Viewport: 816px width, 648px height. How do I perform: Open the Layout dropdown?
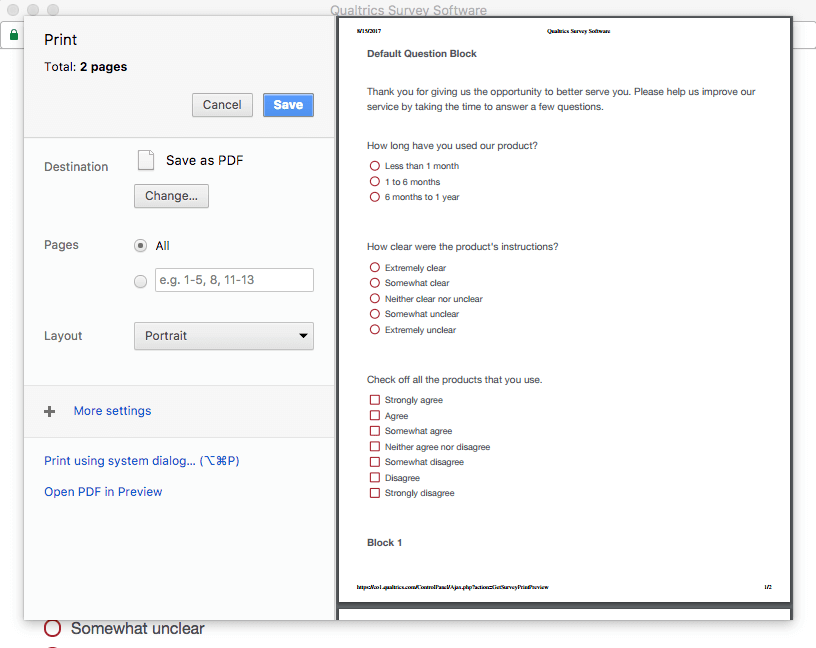pyautogui.click(x=223, y=336)
